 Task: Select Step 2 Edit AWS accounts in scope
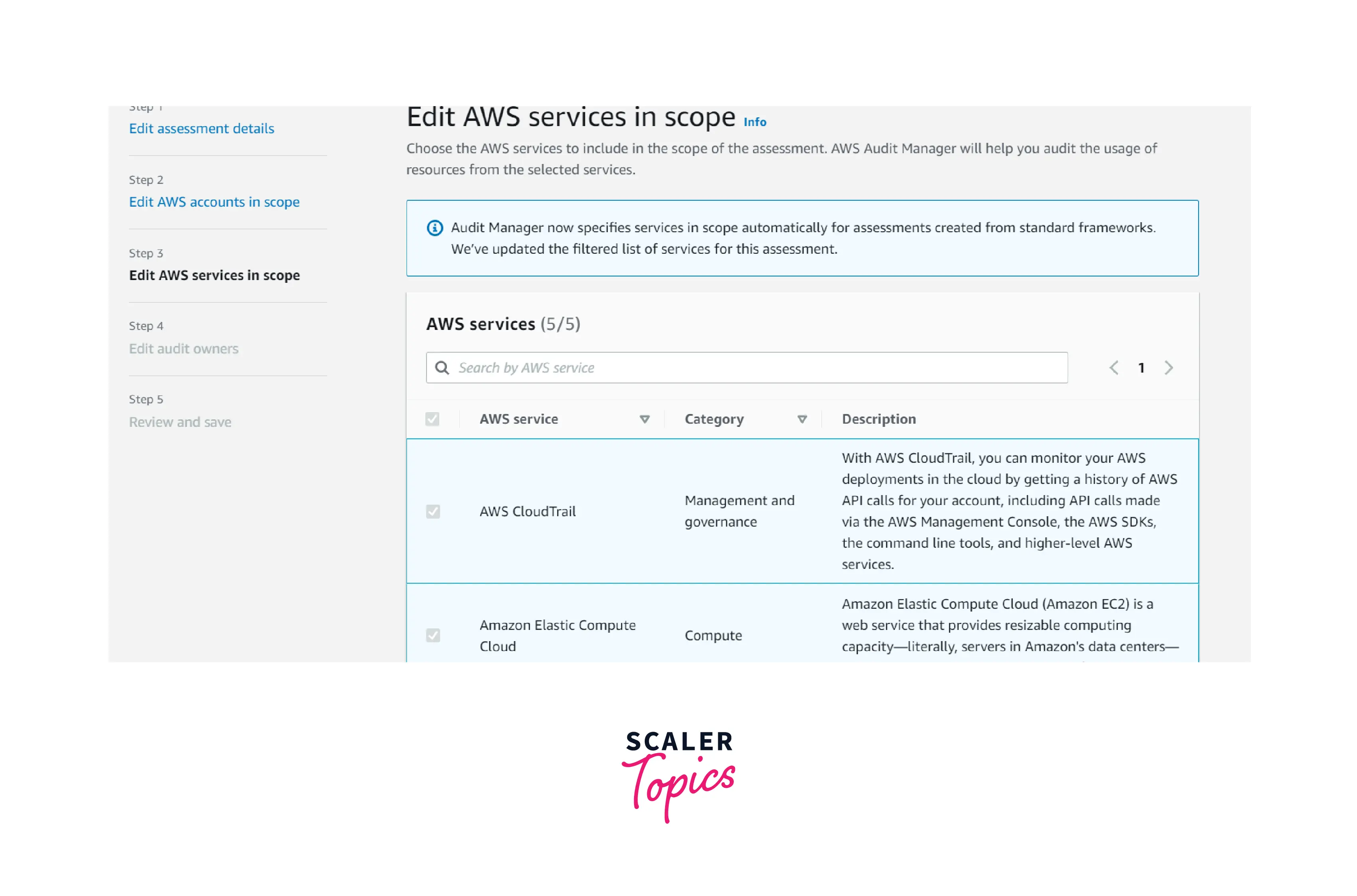214,201
